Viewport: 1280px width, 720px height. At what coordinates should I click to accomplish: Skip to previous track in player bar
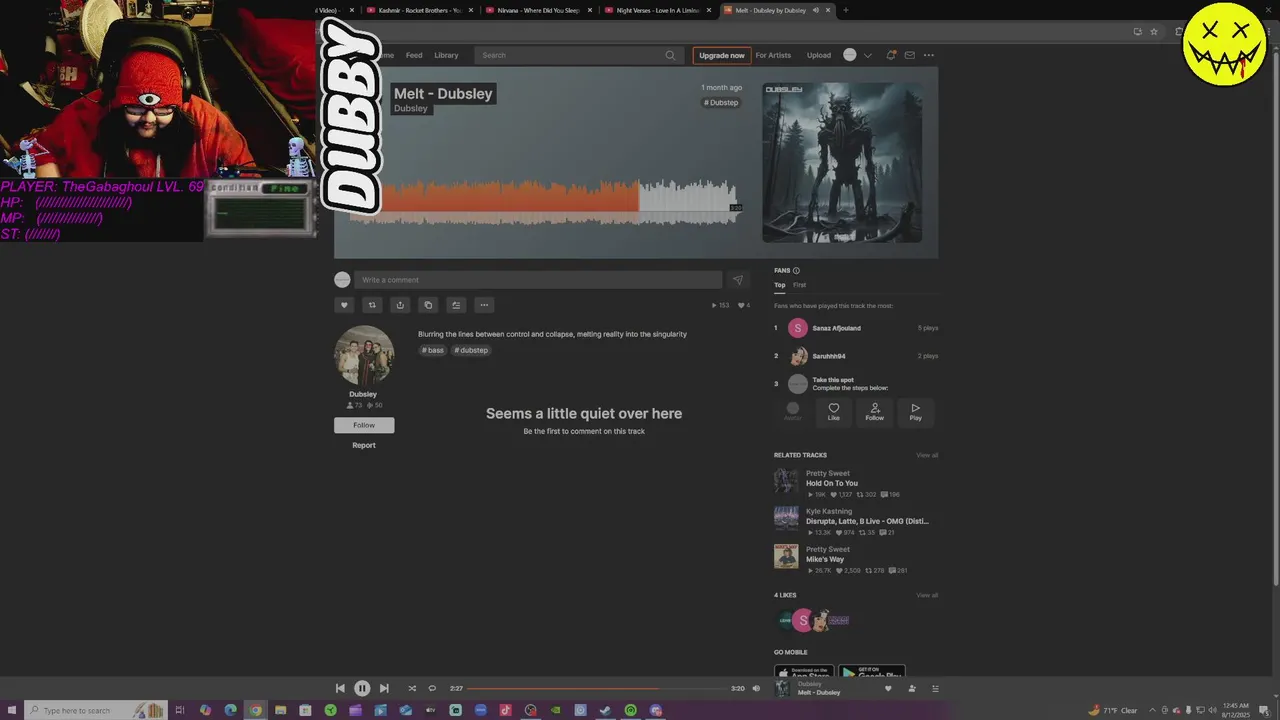coord(340,688)
